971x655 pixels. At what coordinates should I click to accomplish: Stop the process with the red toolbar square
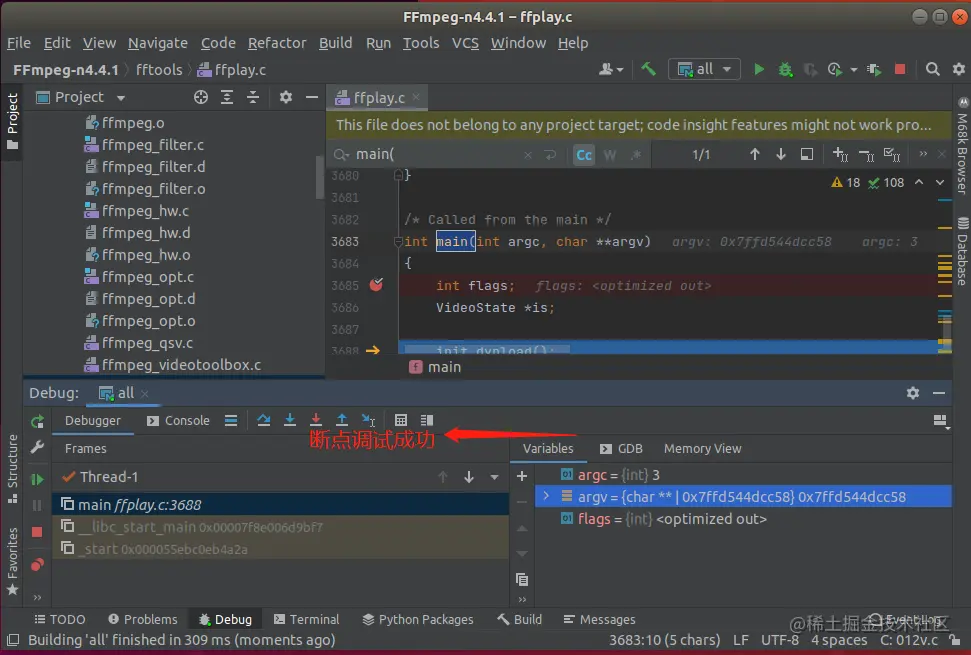click(x=900, y=69)
